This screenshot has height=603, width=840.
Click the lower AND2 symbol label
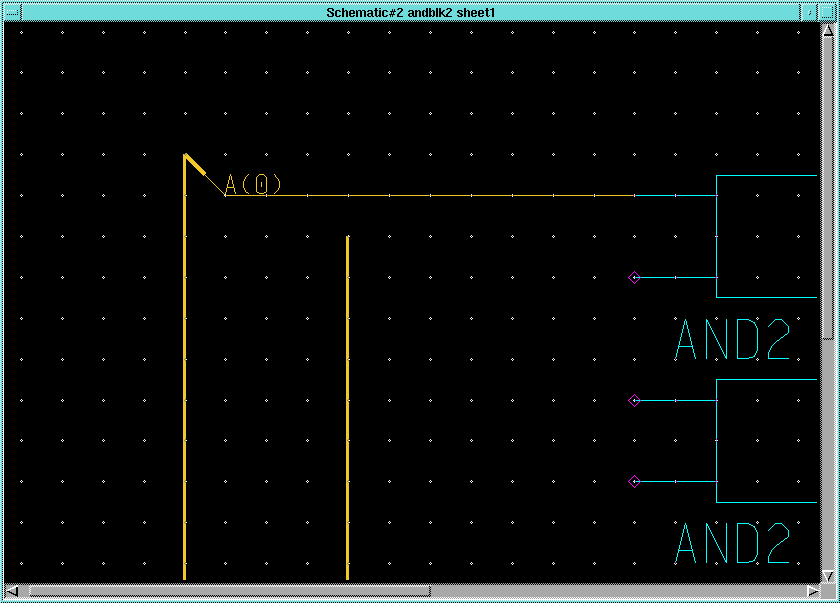[732, 542]
